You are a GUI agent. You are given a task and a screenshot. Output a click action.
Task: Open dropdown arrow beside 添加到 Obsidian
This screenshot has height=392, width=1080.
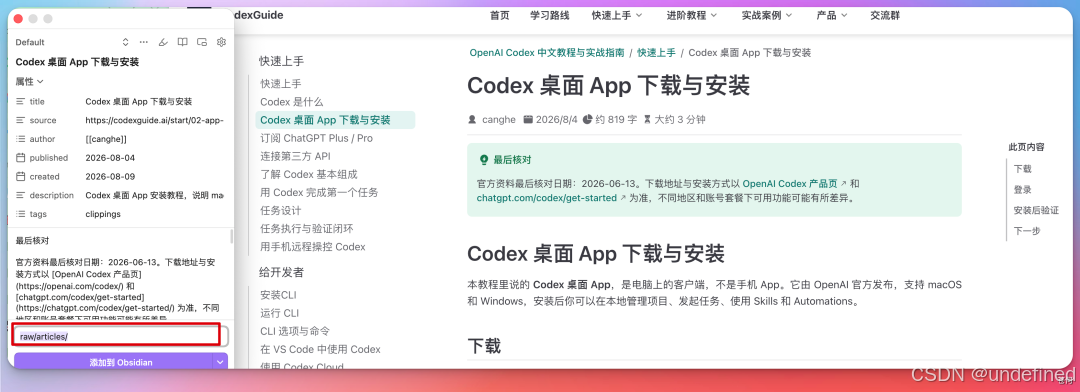point(220,362)
